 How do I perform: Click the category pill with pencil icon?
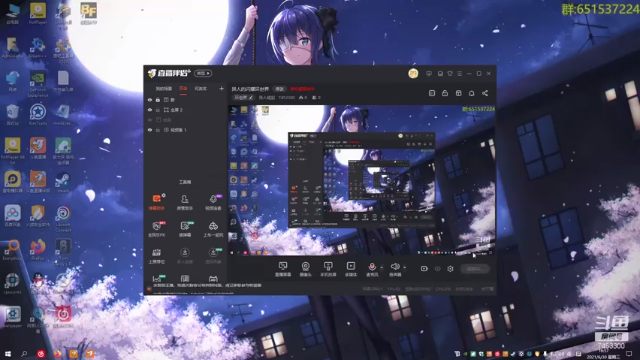pyautogui.click(x=243, y=98)
